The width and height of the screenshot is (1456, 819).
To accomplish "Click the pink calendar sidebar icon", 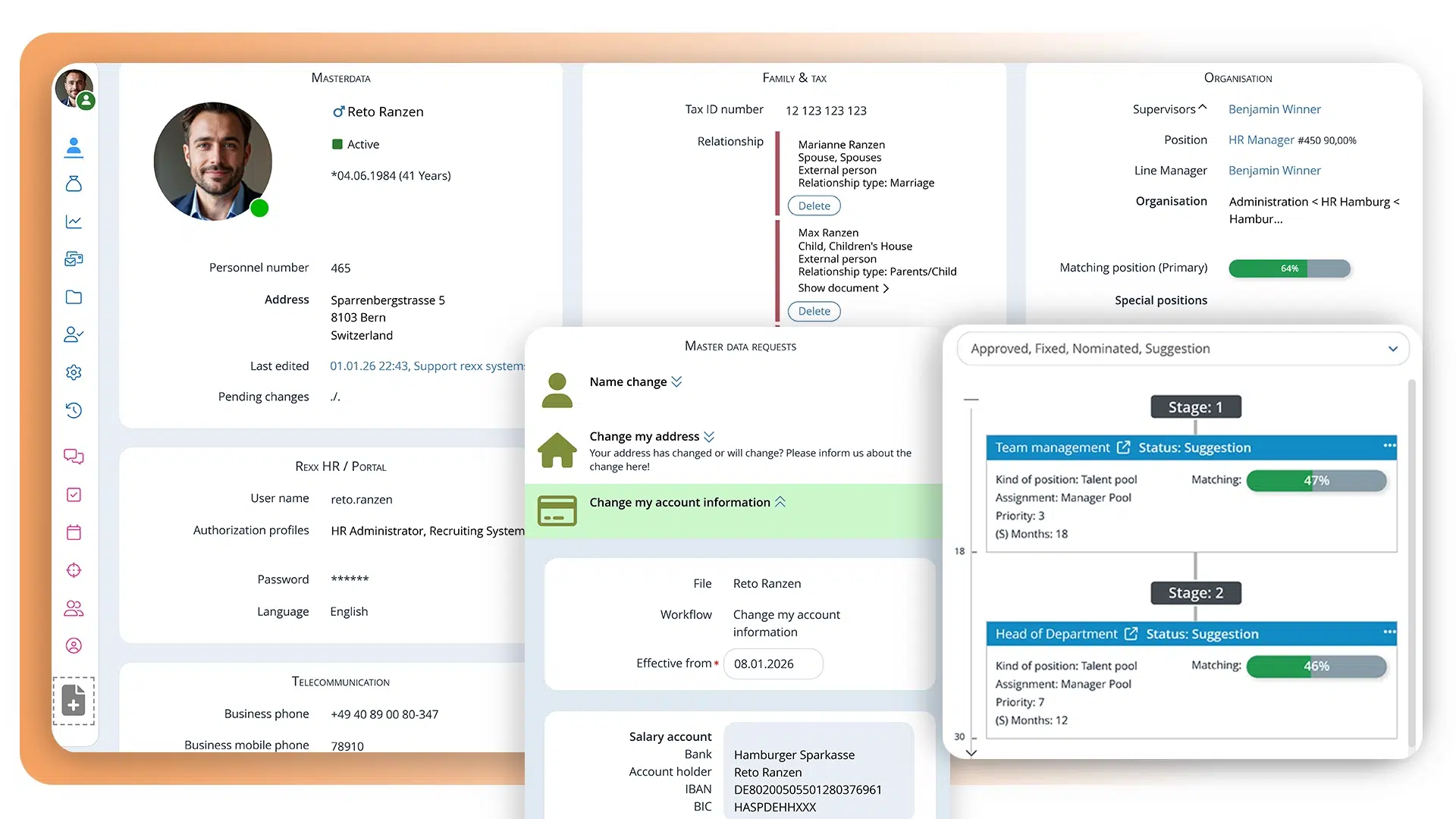I will 74,532.
